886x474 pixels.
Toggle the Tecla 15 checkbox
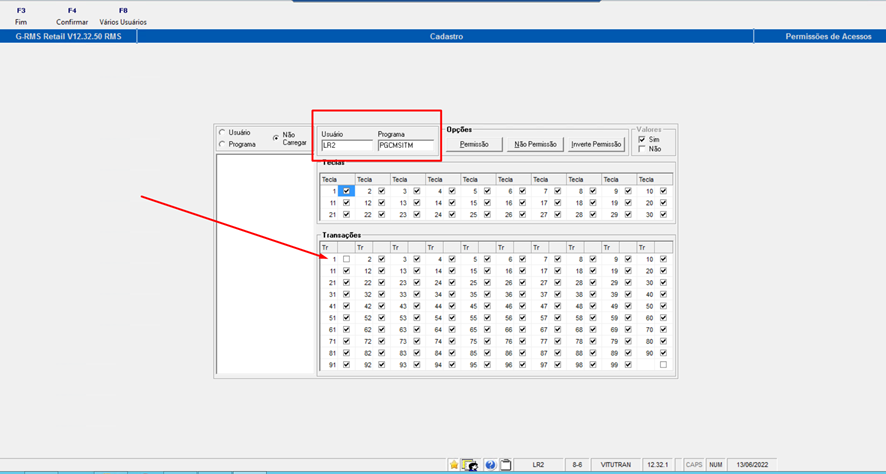pyautogui.click(x=487, y=203)
